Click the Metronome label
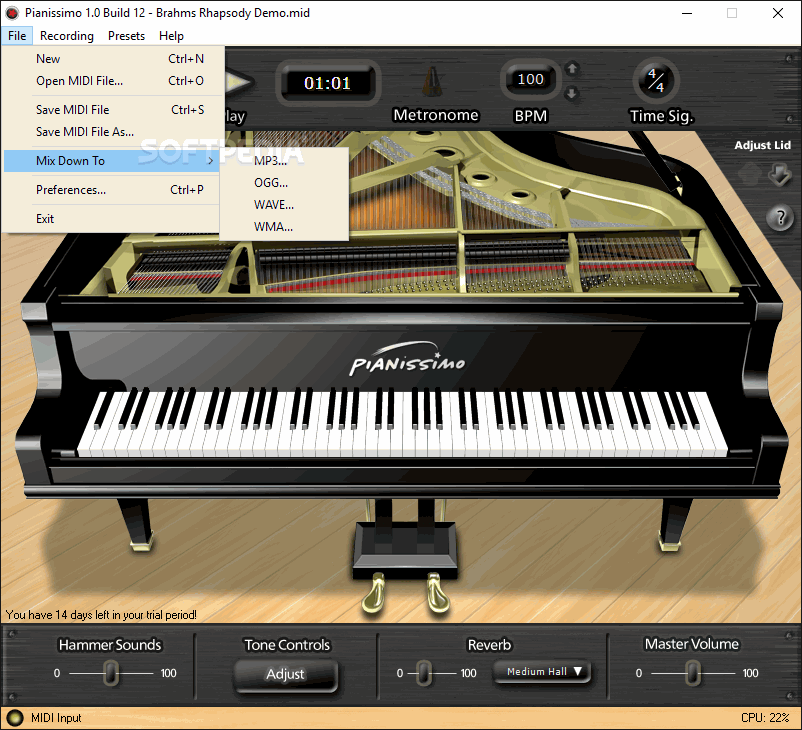Image resolution: width=802 pixels, height=730 pixels. pyautogui.click(x=436, y=115)
